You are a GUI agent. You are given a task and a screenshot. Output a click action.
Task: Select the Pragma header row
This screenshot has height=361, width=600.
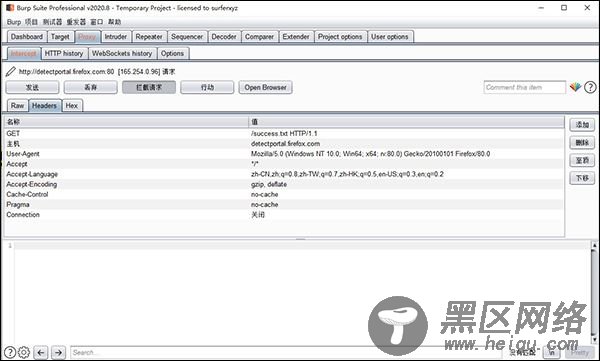click(x=284, y=204)
